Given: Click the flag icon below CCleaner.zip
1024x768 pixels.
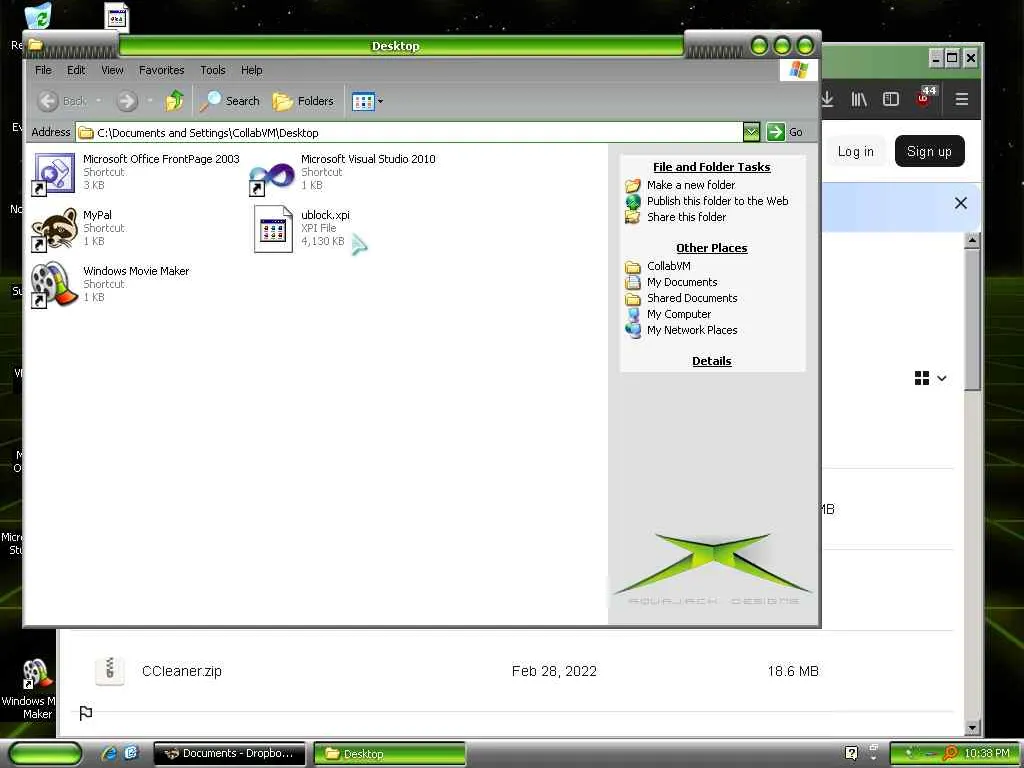Looking at the screenshot, I should (x=86, y=713).
